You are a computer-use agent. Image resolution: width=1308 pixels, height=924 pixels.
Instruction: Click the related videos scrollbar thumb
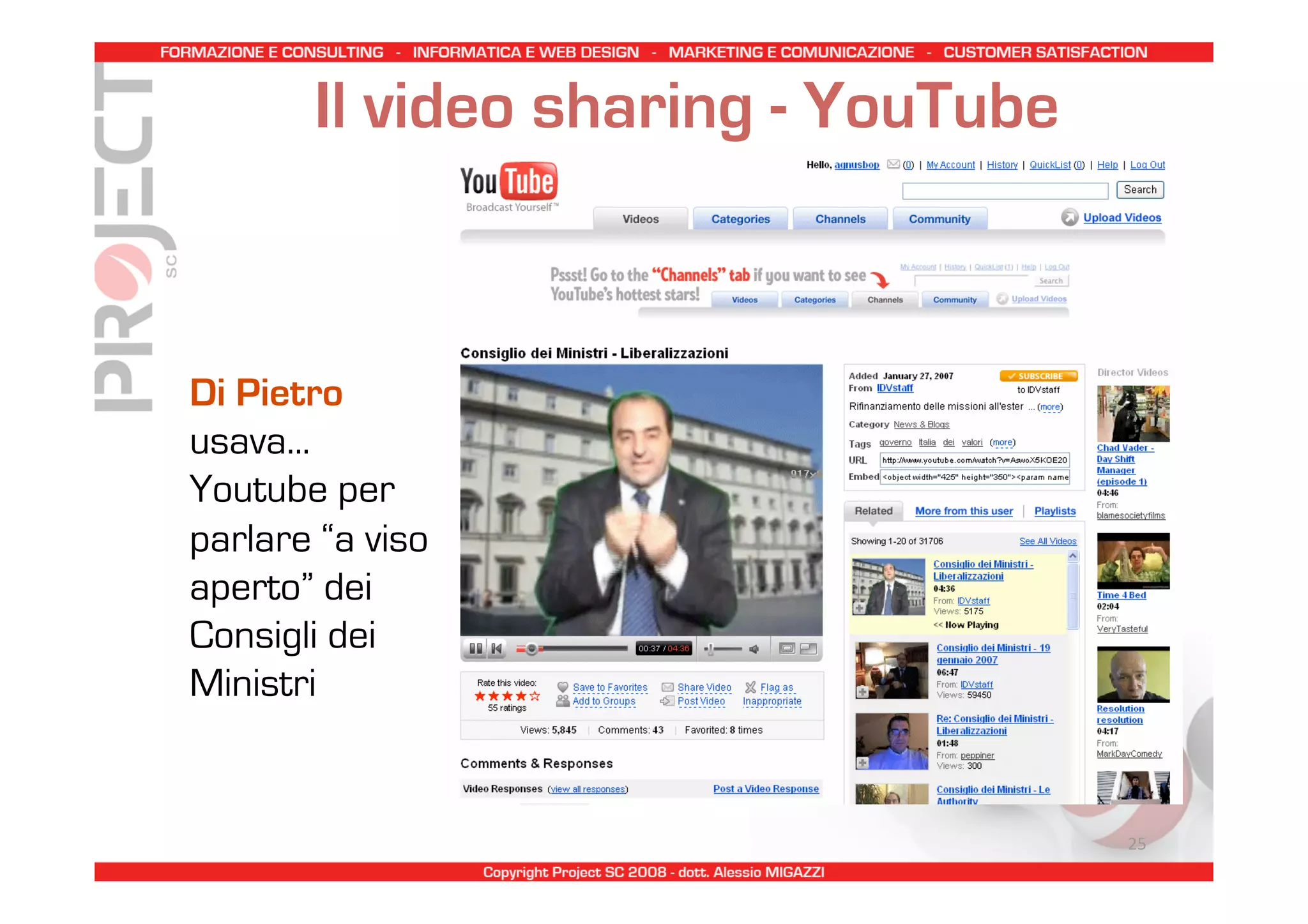tap(1073, 596)
